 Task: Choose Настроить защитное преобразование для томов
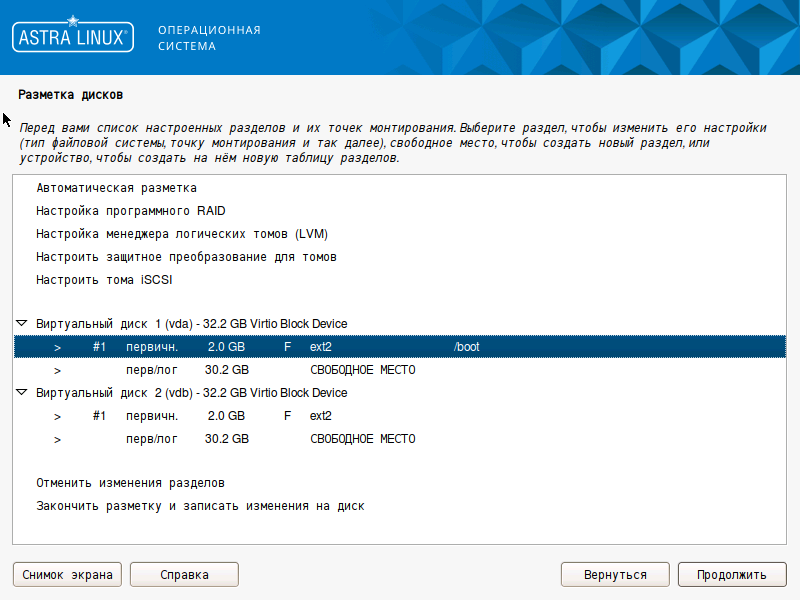[186, 257]
